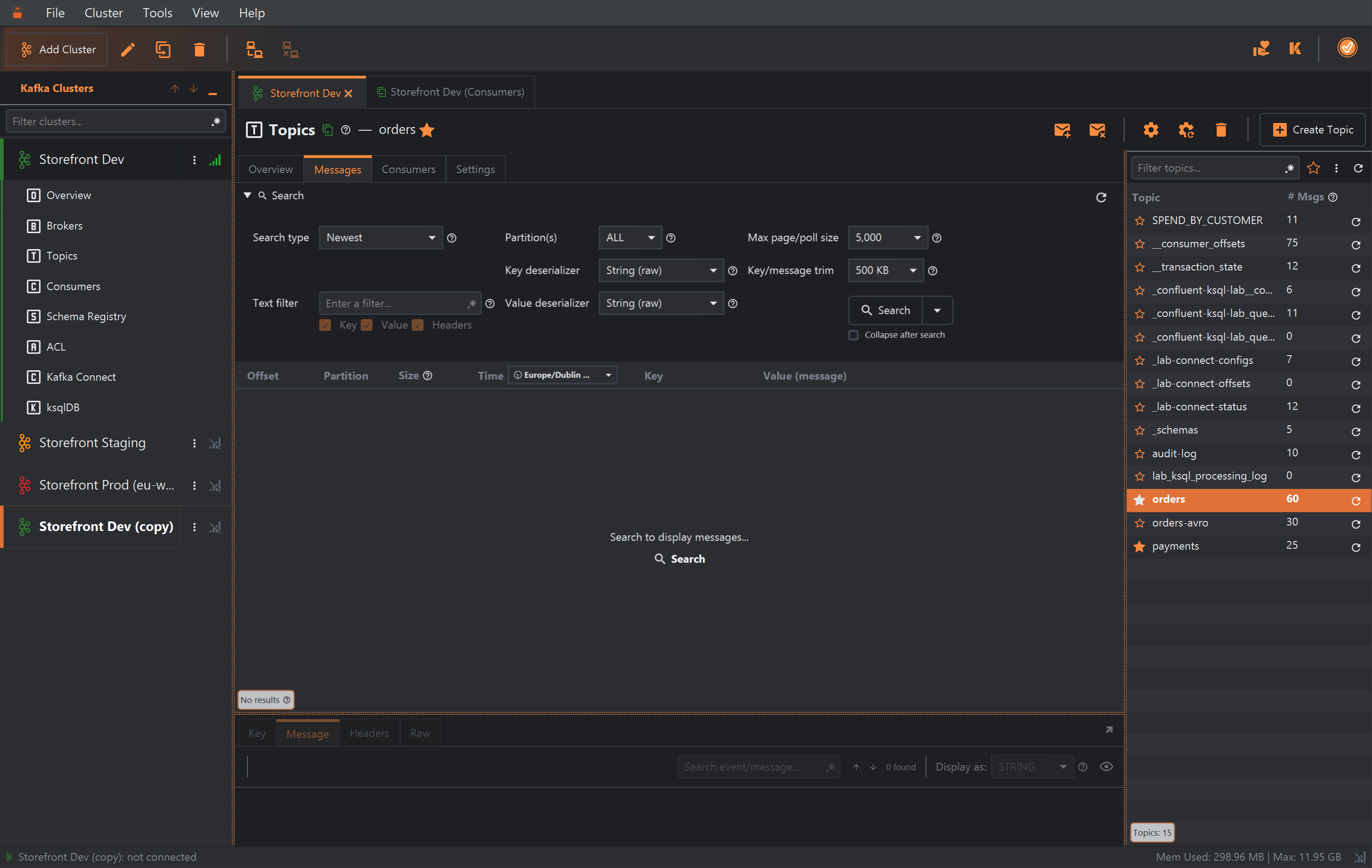Switch to Storefront Dev (Consumers) tab

click(x=450, y=92)
